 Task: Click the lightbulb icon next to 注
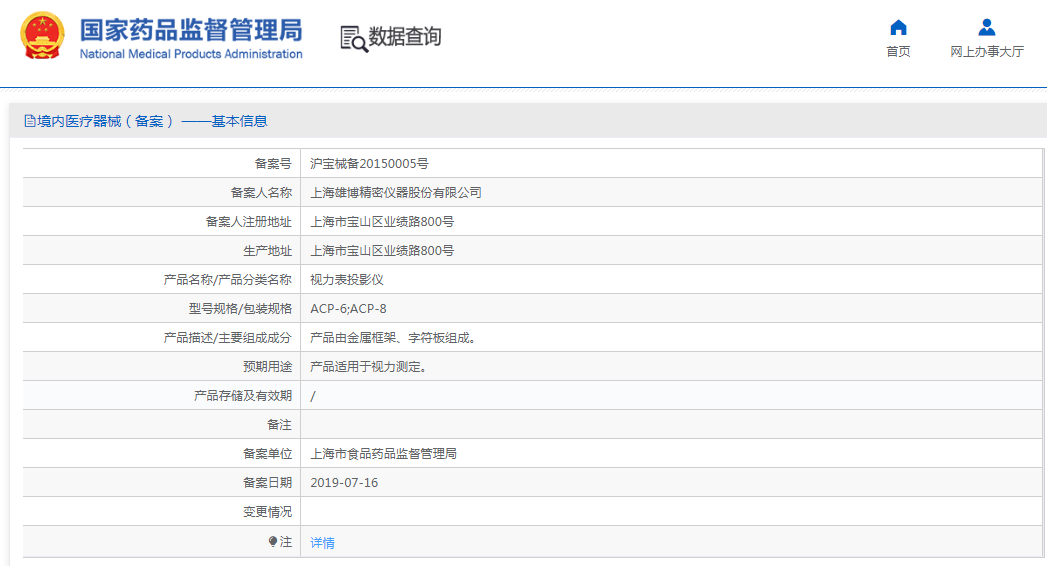coord(272,541)
